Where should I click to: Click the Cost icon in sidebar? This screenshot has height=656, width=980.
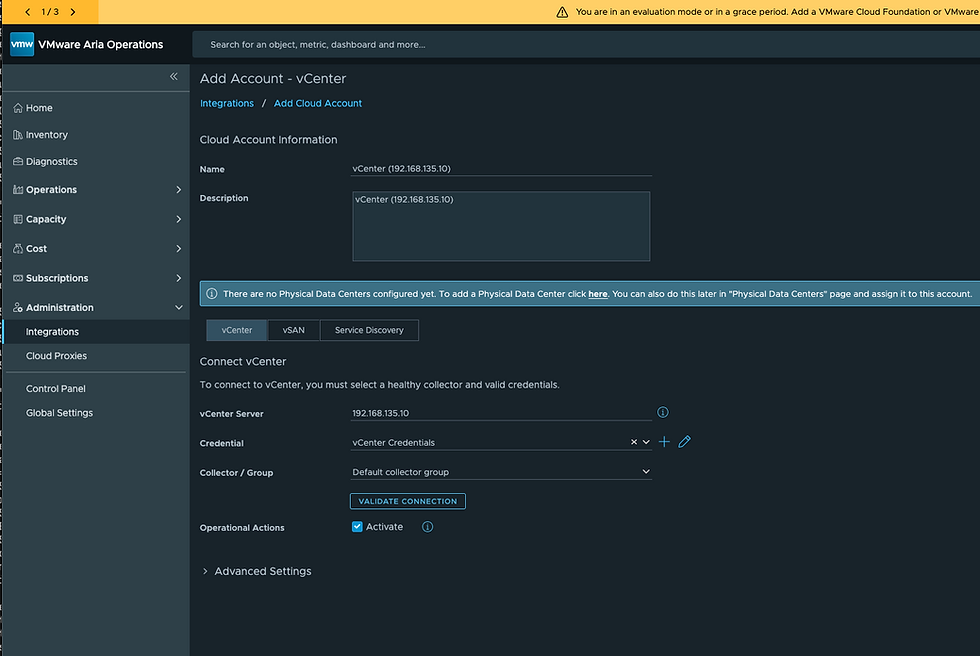coord(18,249)
